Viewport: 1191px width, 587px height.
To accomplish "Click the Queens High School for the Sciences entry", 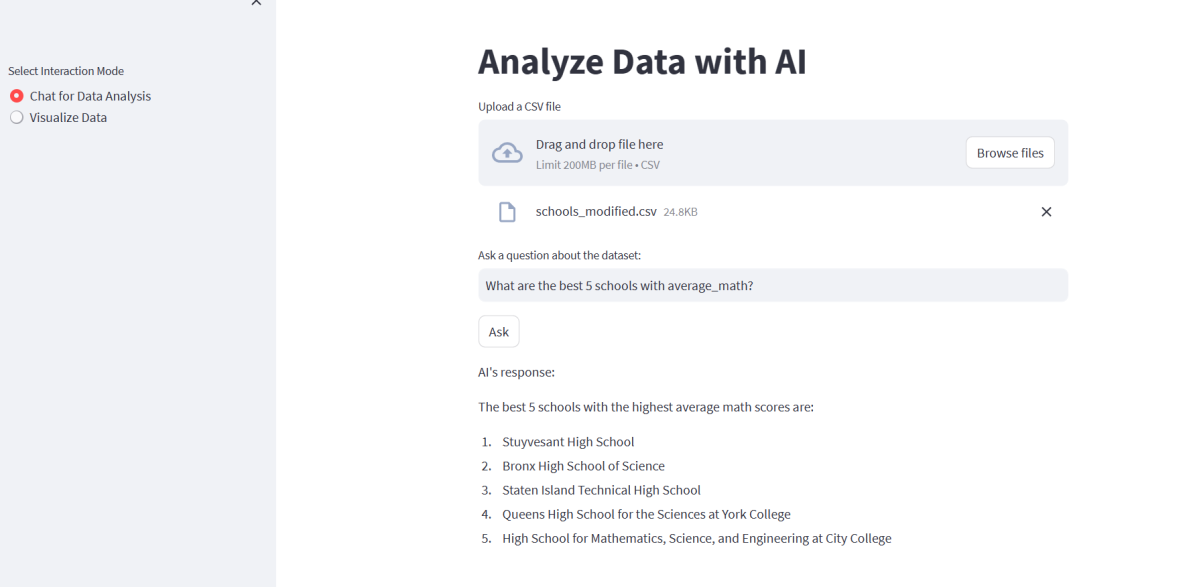I will point(646,515).
